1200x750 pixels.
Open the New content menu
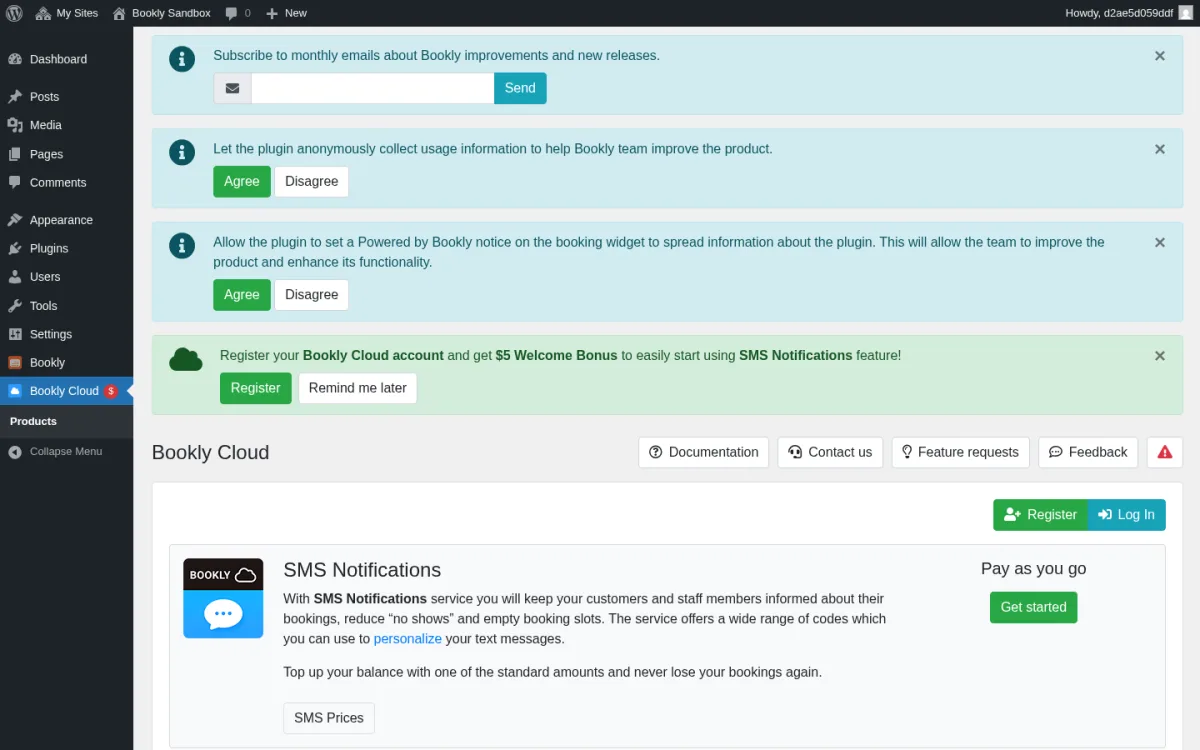pyautogui.click(x=286, y=13)
